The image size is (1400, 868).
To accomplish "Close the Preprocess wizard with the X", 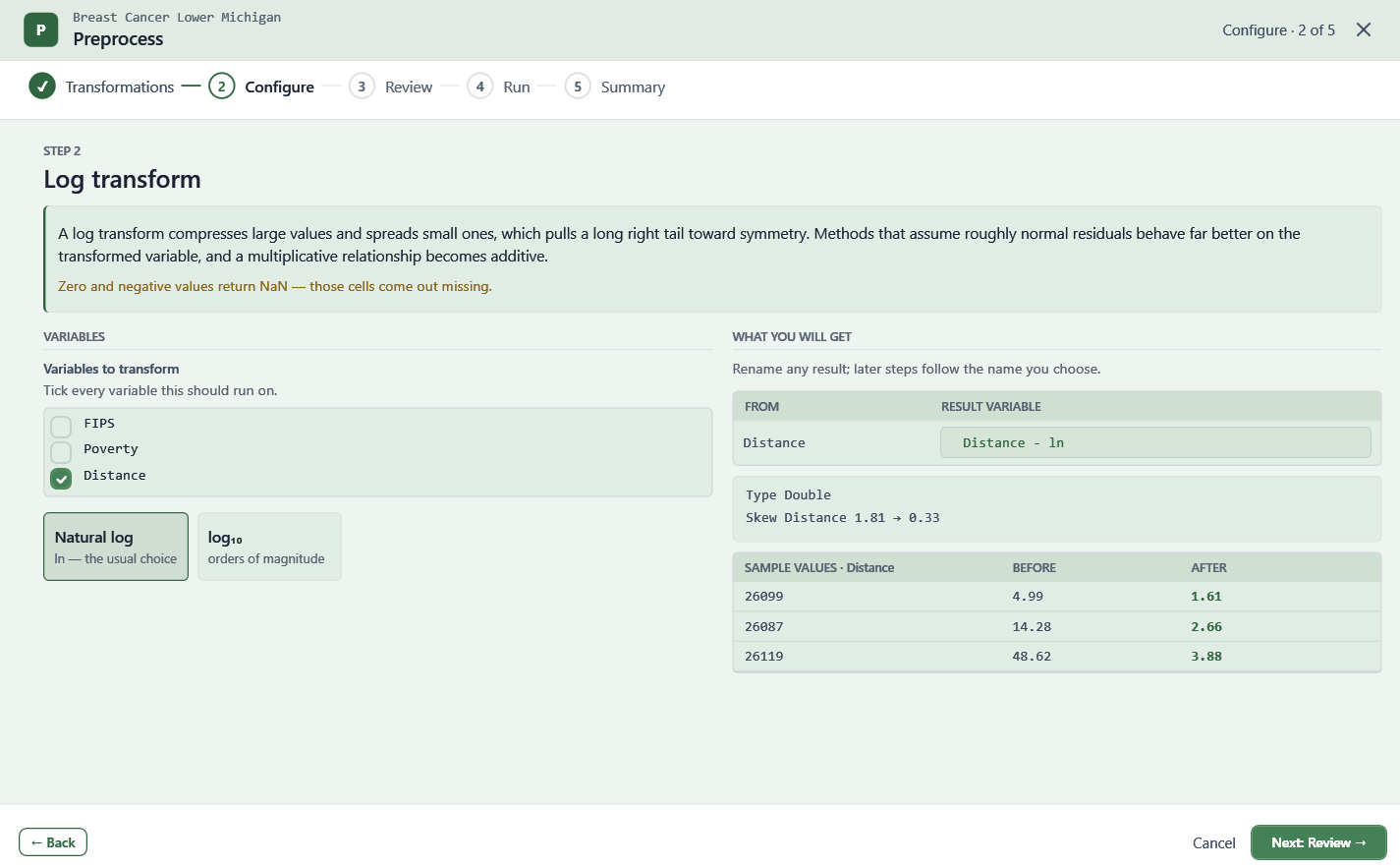I will (x=1364, y=29).
